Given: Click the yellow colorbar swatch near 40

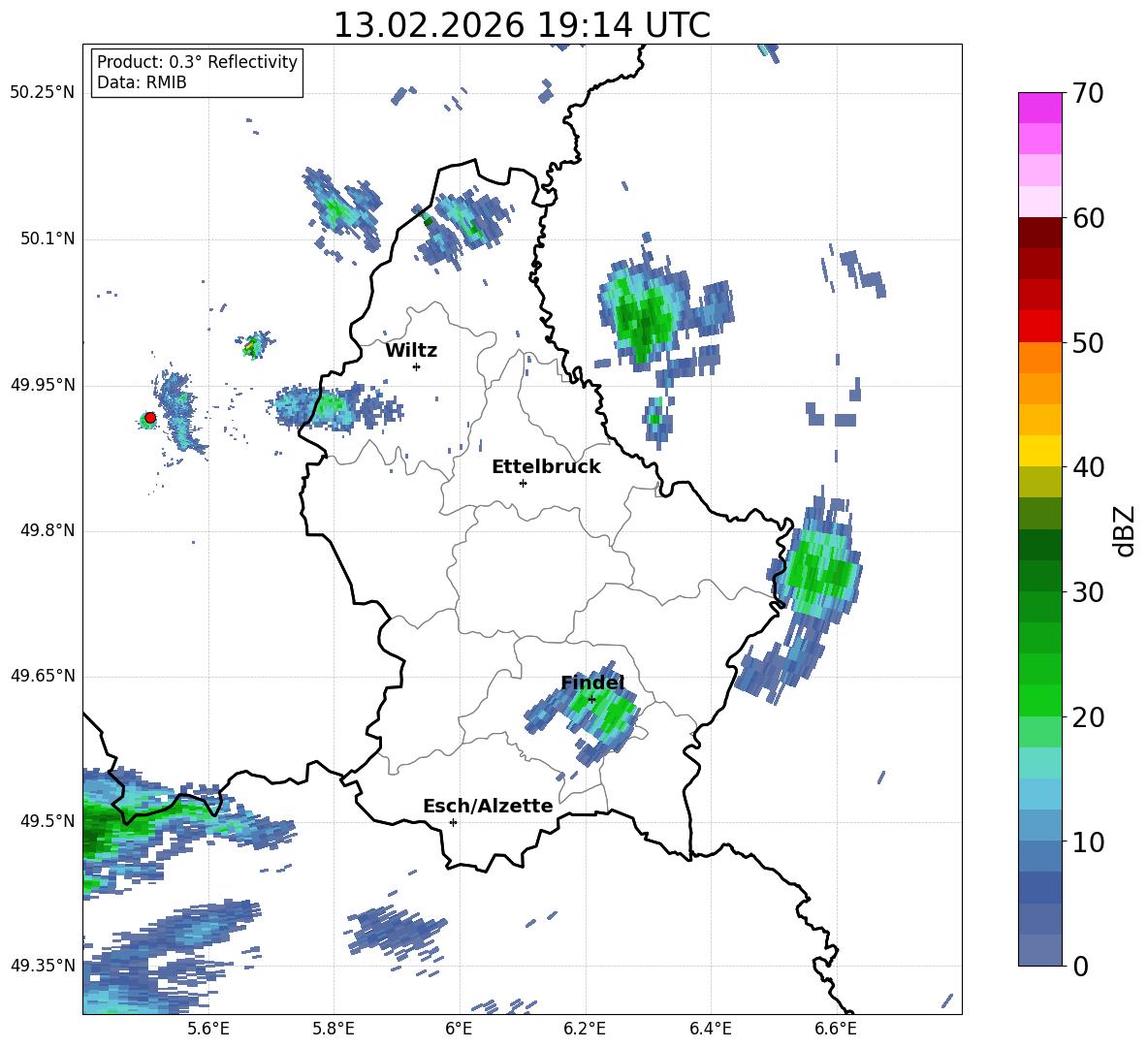Looking at the screenshot, I should pyautogui.click(x=1039, y=451).
